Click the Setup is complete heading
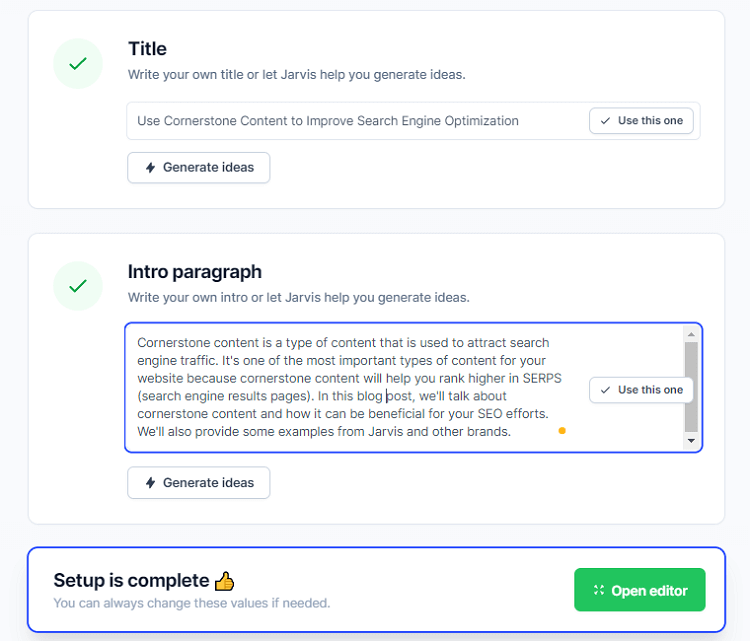The image size is (750, 641). pos(131,580)
